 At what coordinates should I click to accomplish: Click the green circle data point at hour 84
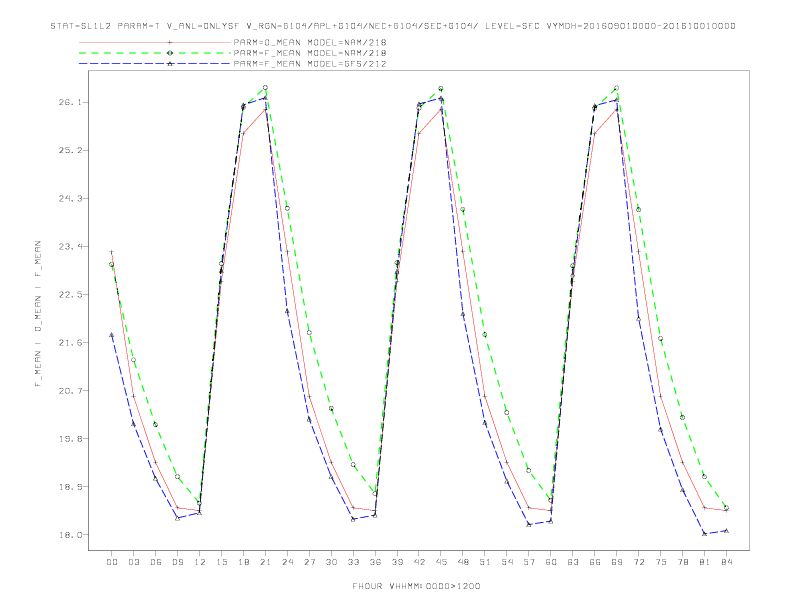[726, 507]
